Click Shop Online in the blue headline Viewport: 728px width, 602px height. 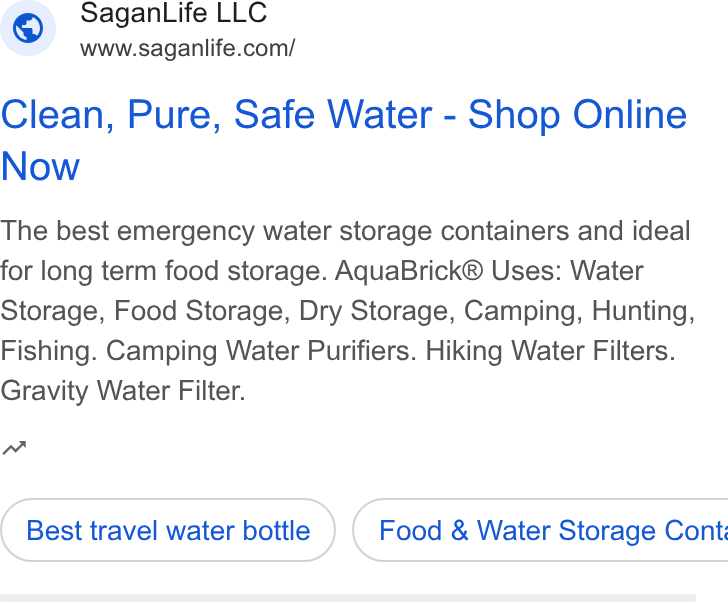(577, 115)
